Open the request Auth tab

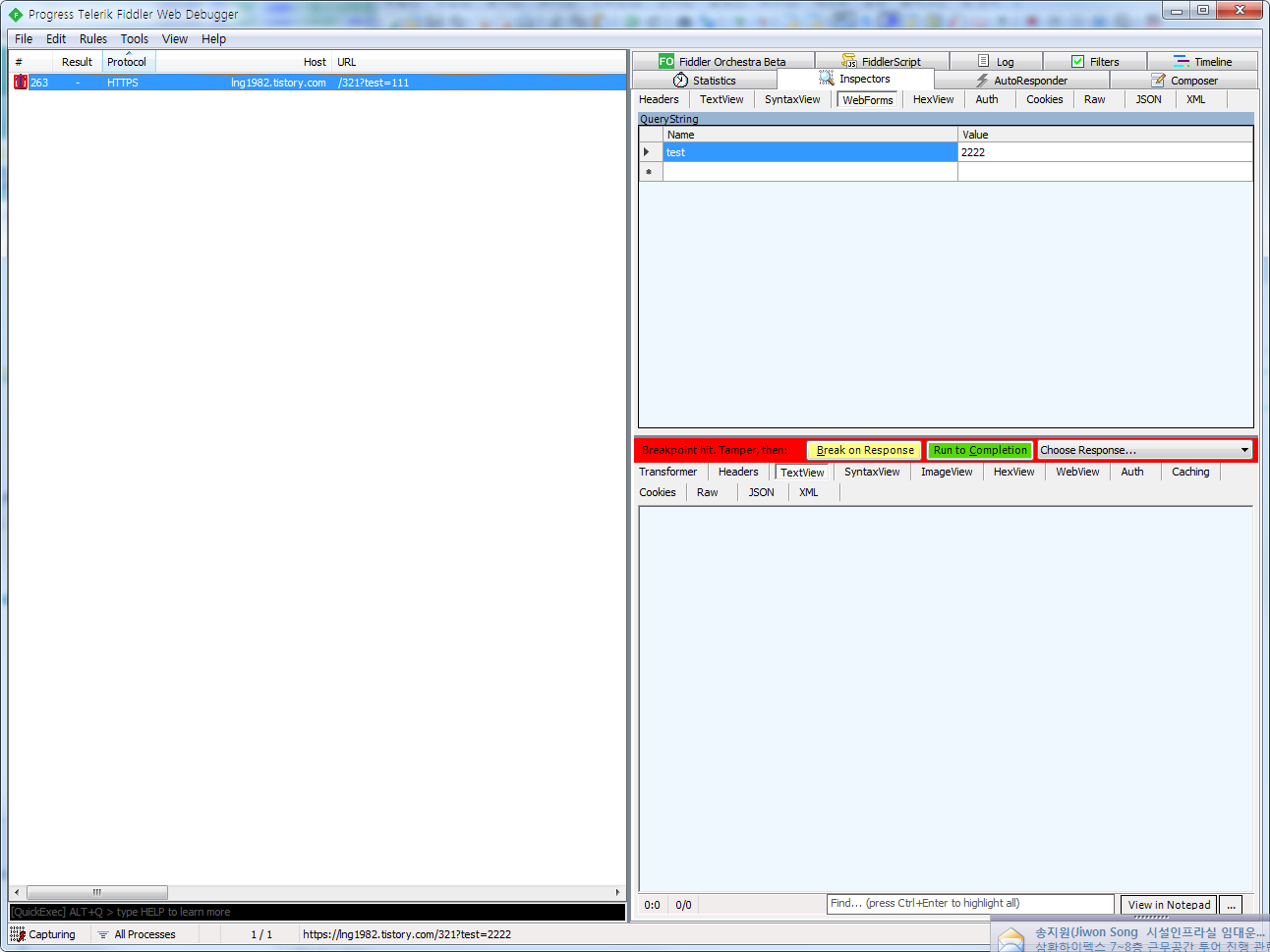(987, 99)
